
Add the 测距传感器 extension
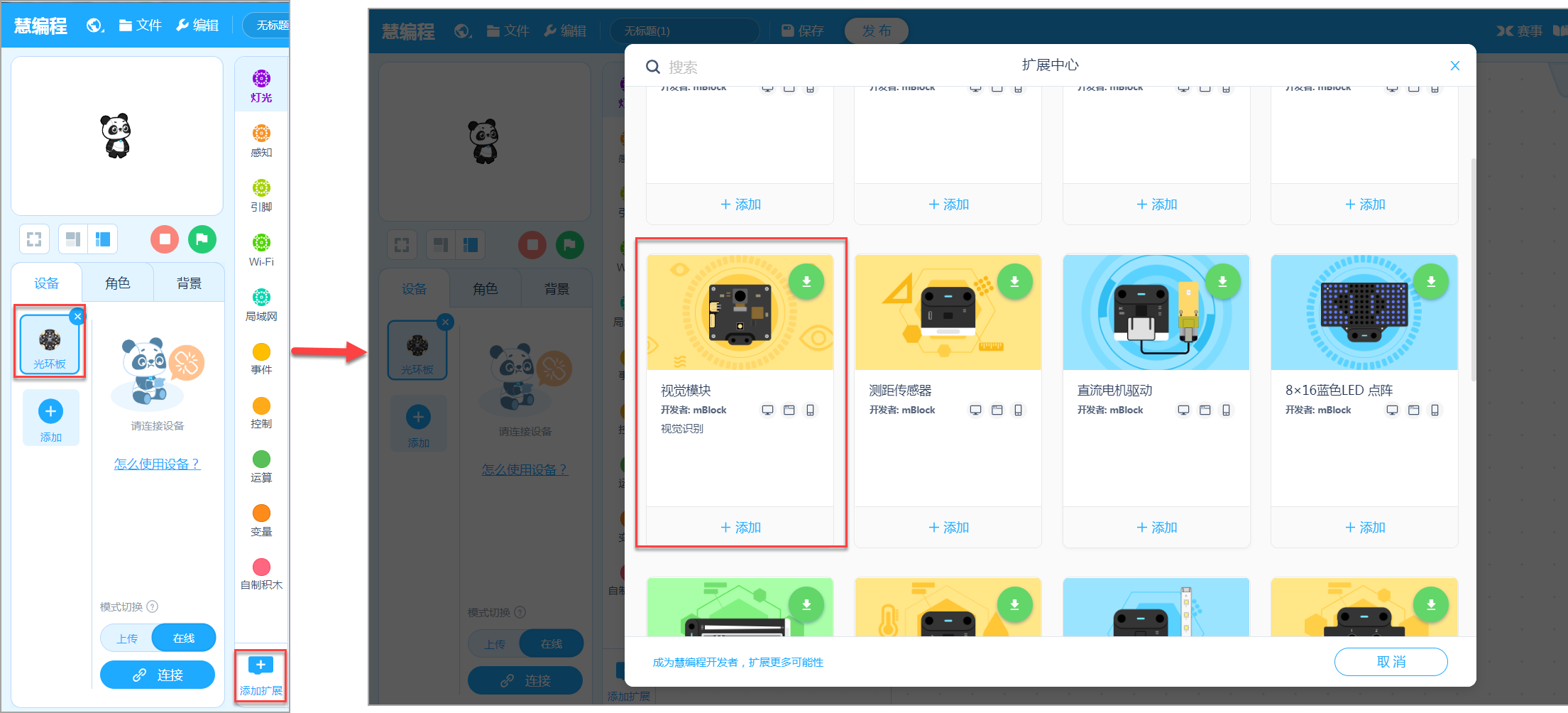(948, 527)
